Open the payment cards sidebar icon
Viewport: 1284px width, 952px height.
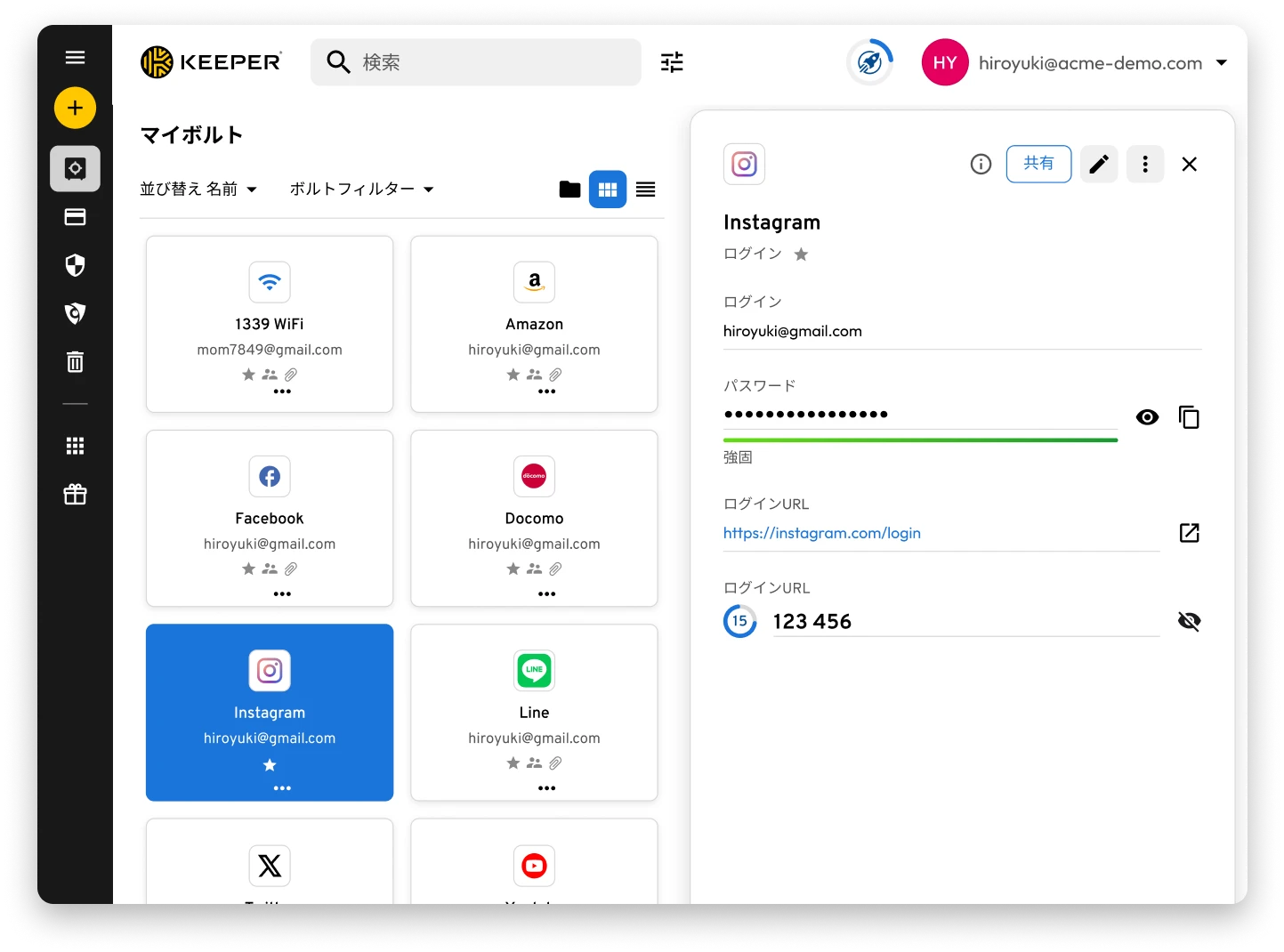75,217
